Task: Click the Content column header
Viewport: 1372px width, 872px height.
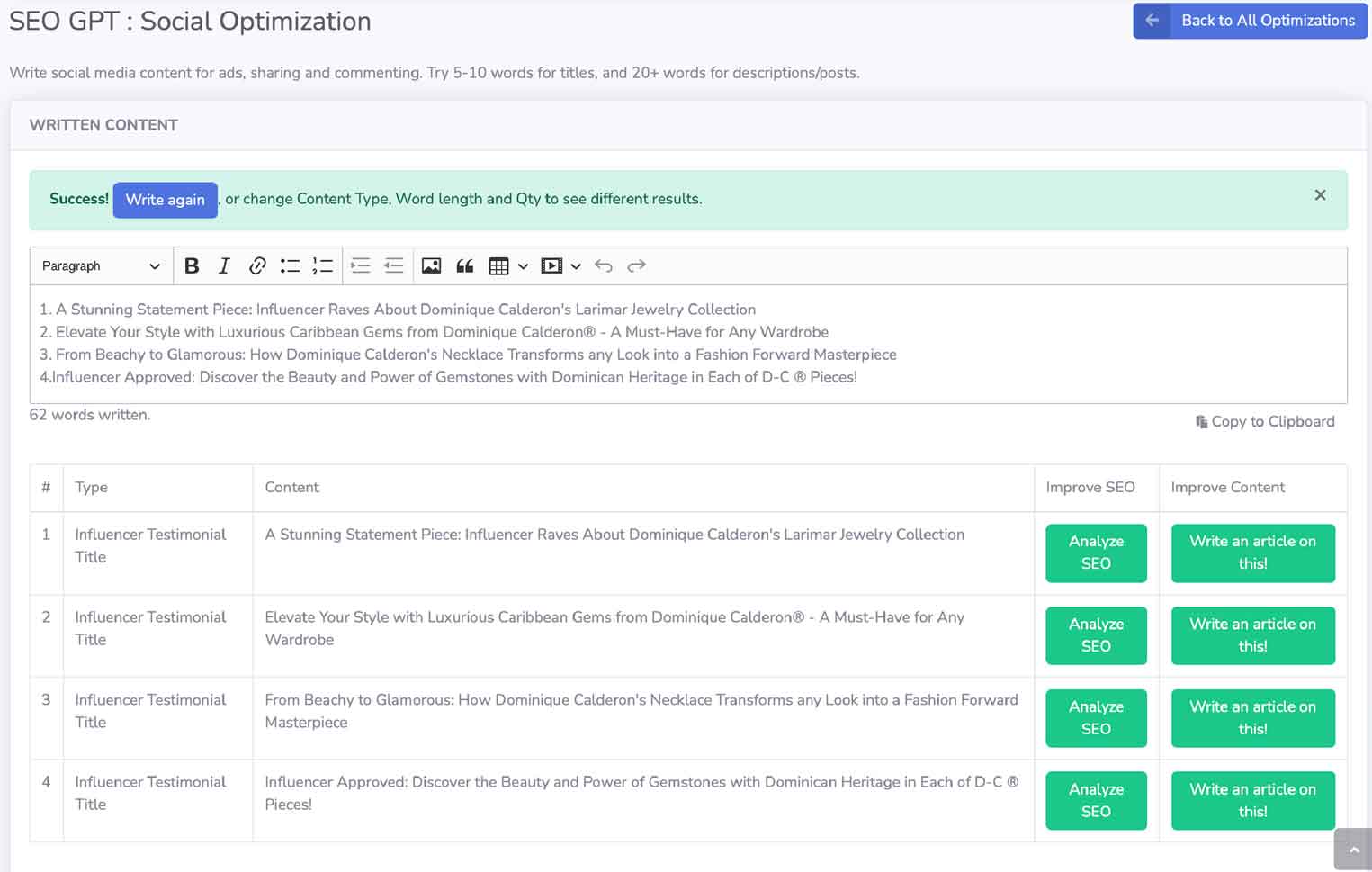Action: tap(291, 487)
